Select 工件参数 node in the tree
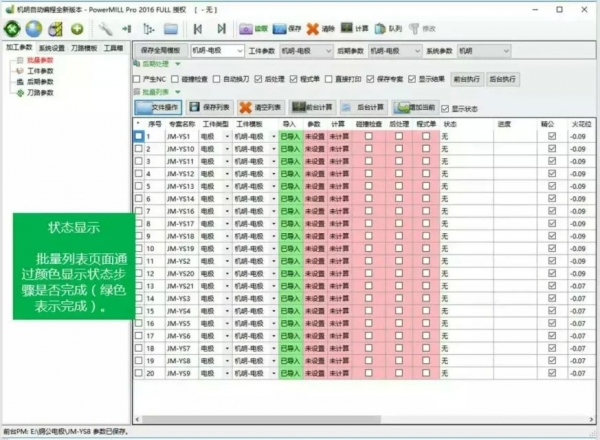600x440 pixels. (40, 71)
